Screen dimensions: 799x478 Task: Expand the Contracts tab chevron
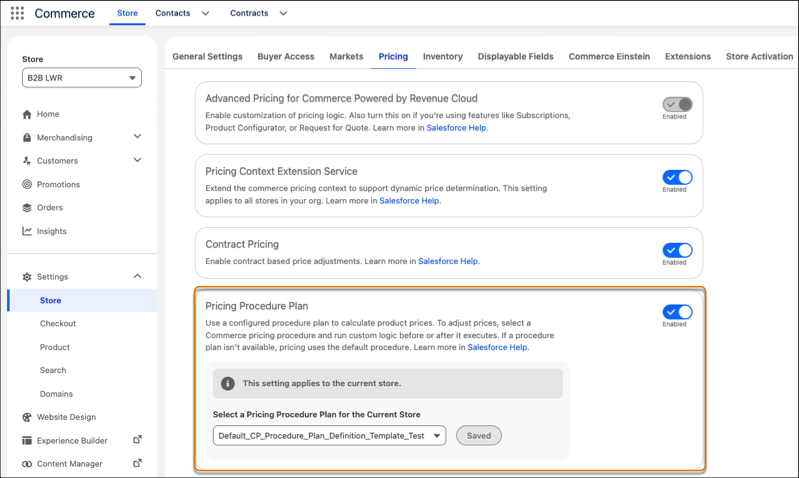[283, 14]
